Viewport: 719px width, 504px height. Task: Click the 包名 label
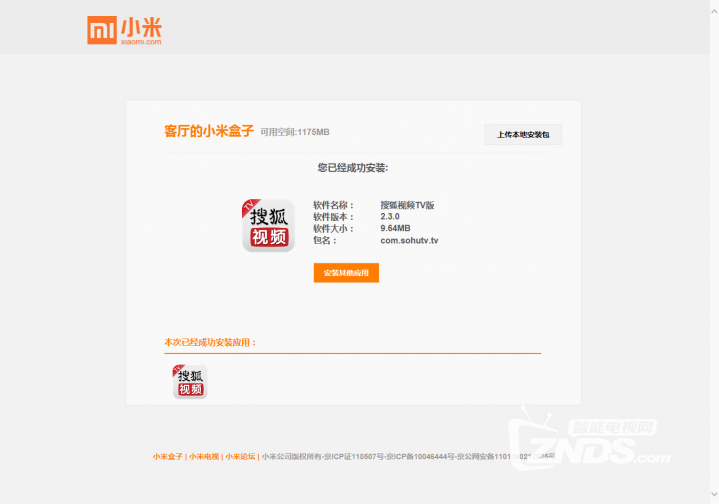[x=325, y=240]
